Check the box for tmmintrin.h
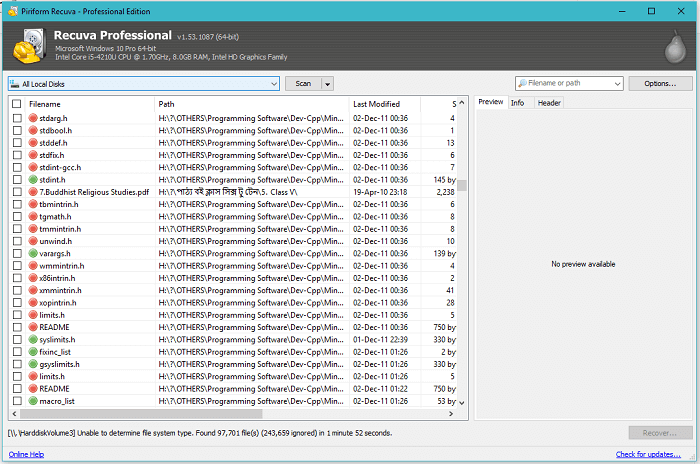700x464 pixels. [17, 229]
